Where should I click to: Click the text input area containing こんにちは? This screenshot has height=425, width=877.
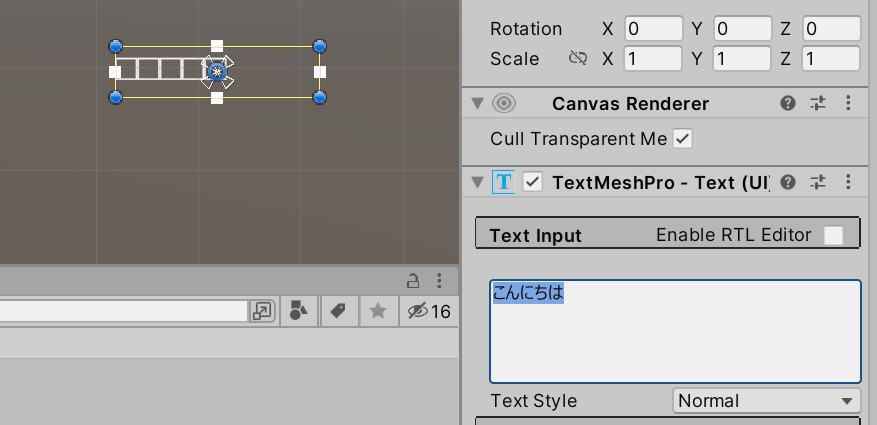point(675,331)
